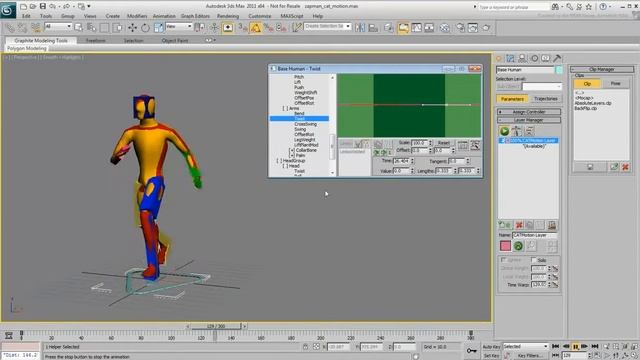Select BackFlip.clp in the clip list
Viewport: 640px width, 360px height.
pos(586,108)
